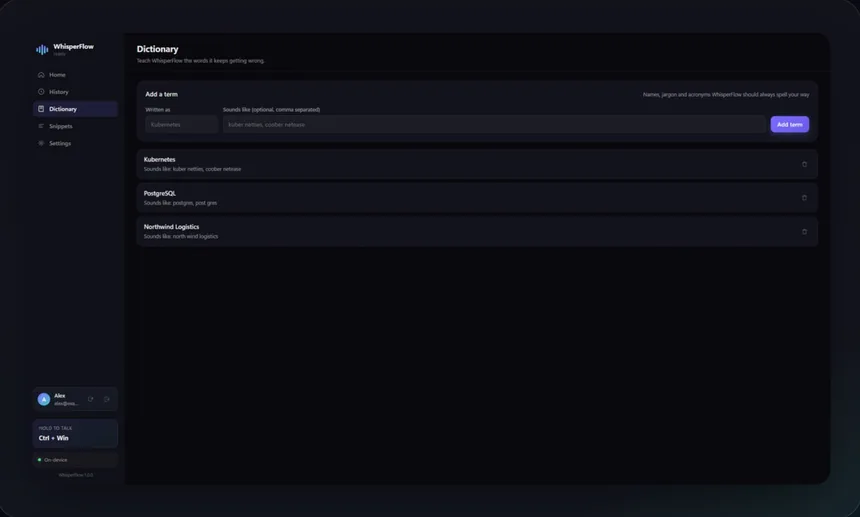Screen dimensions: 860x517
Task: Click the Alex avatar circle
Action: [44, 399]
